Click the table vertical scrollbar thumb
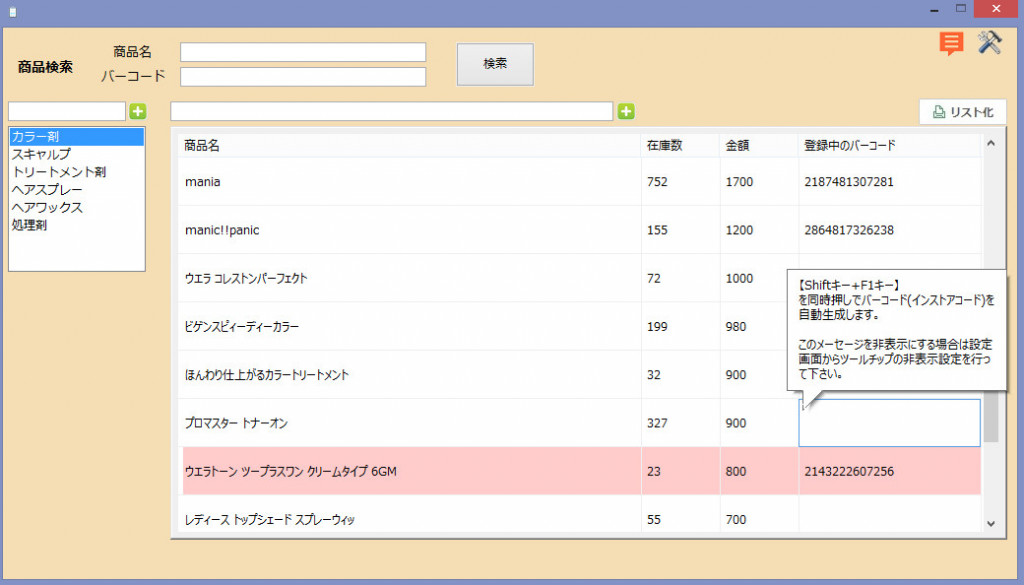 click(991, 418)
